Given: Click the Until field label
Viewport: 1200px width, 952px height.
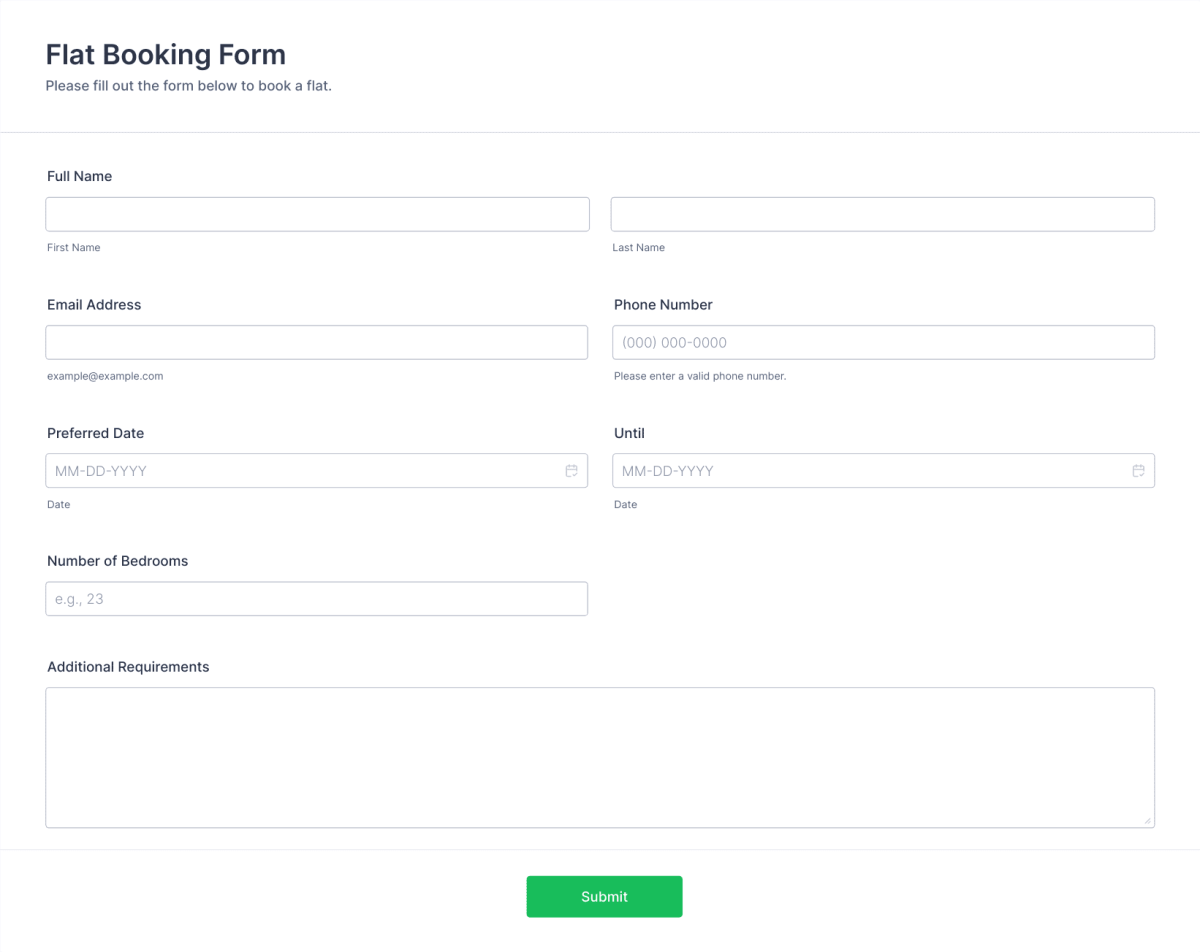Looking at the screenshot, I should click(x=629, y=433).
